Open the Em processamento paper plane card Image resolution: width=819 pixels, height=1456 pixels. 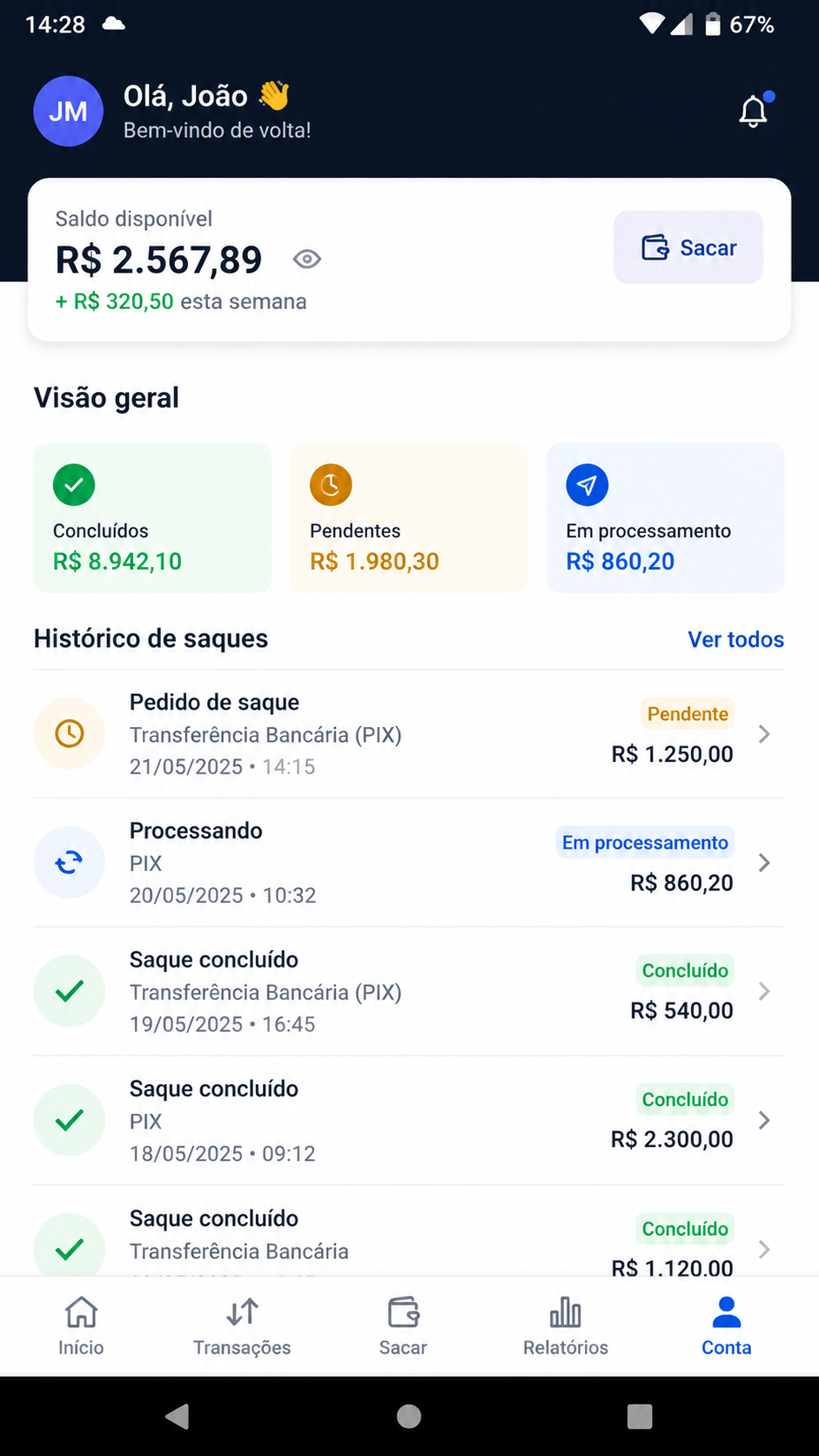click(666, 518)
